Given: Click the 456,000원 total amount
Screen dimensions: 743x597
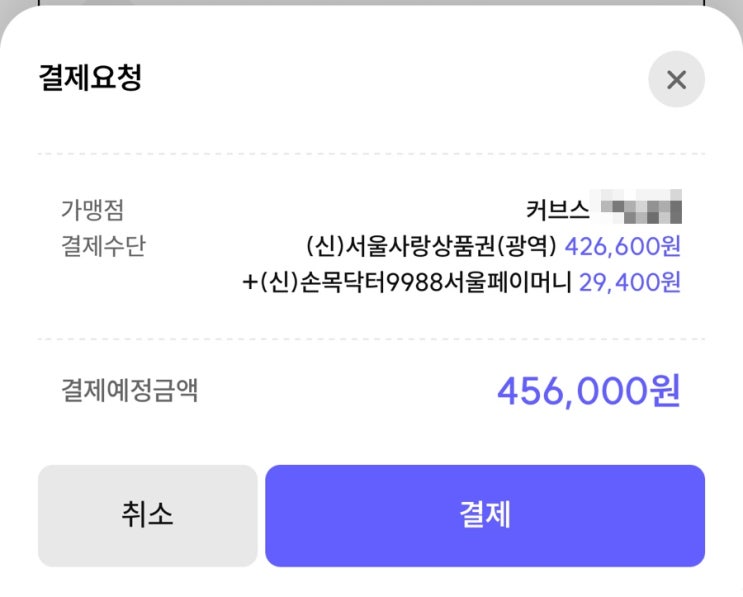Looking at the screenshot, I should 588,391.
